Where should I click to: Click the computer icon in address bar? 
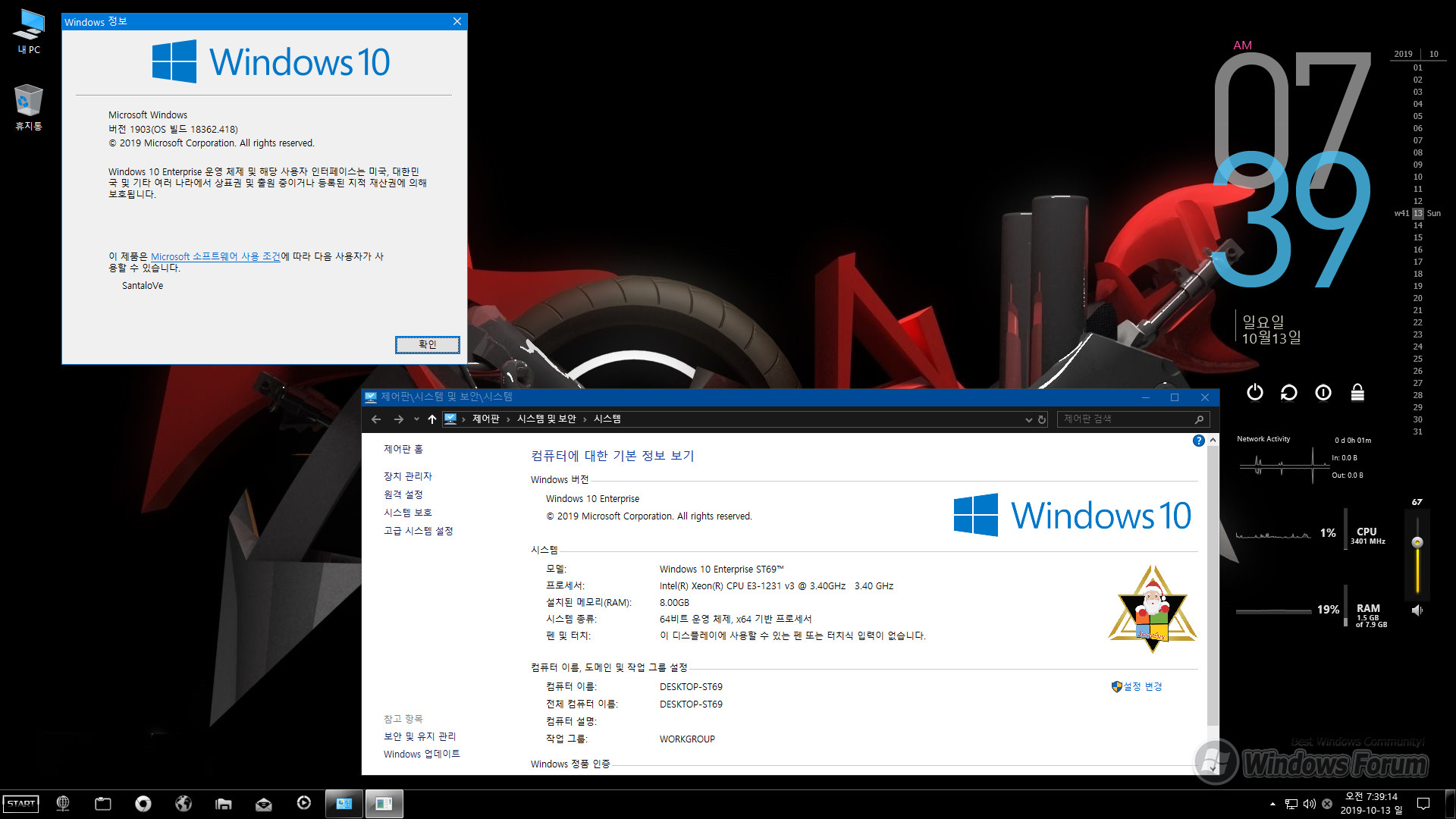(x=450, y=419)
